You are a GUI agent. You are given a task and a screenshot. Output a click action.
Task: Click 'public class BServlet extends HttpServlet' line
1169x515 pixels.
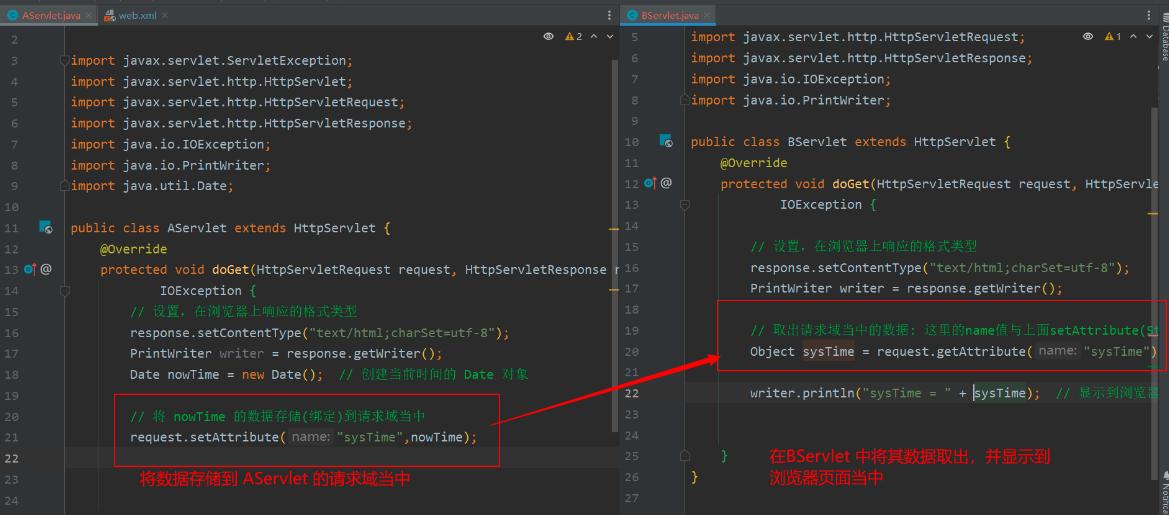(851, 142)
